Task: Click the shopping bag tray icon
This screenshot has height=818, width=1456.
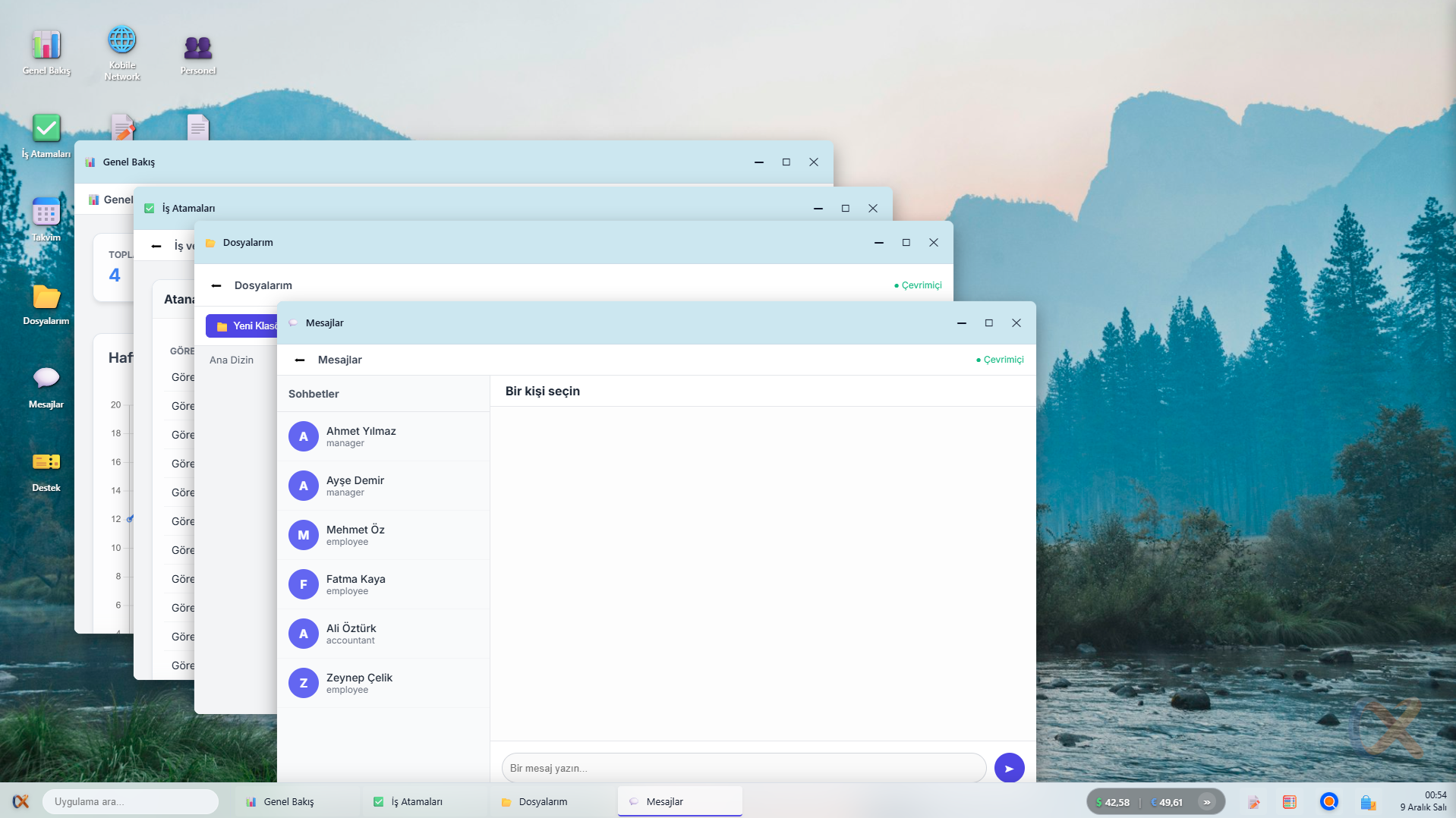Action: point(1368,801)
